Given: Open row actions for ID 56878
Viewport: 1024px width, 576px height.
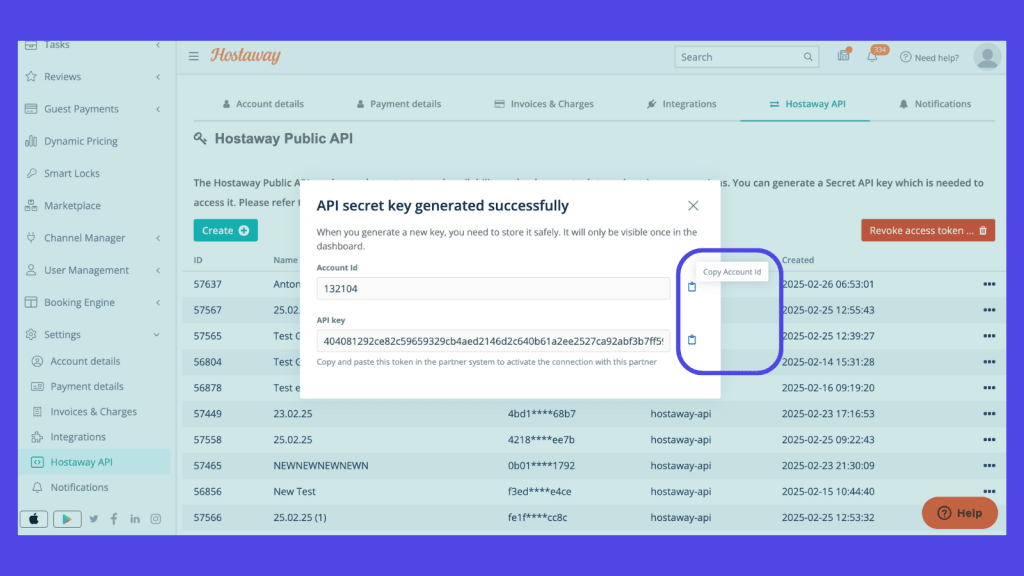Looking at the screenshot, I should coord(989,387).
